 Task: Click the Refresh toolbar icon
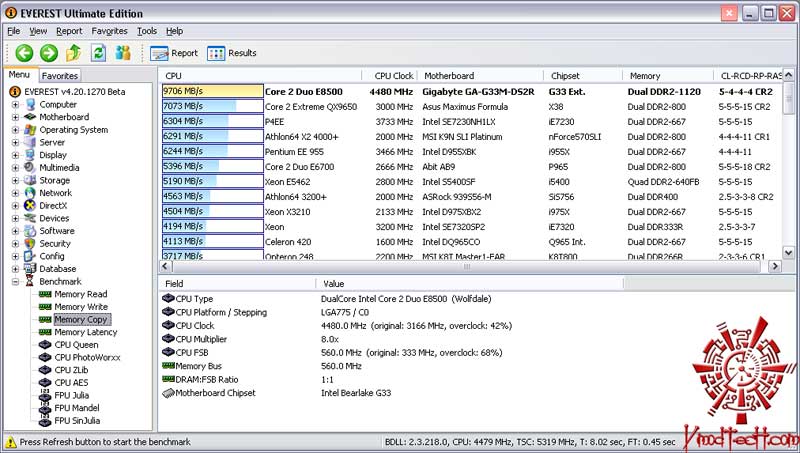click(x=98, y=53)
